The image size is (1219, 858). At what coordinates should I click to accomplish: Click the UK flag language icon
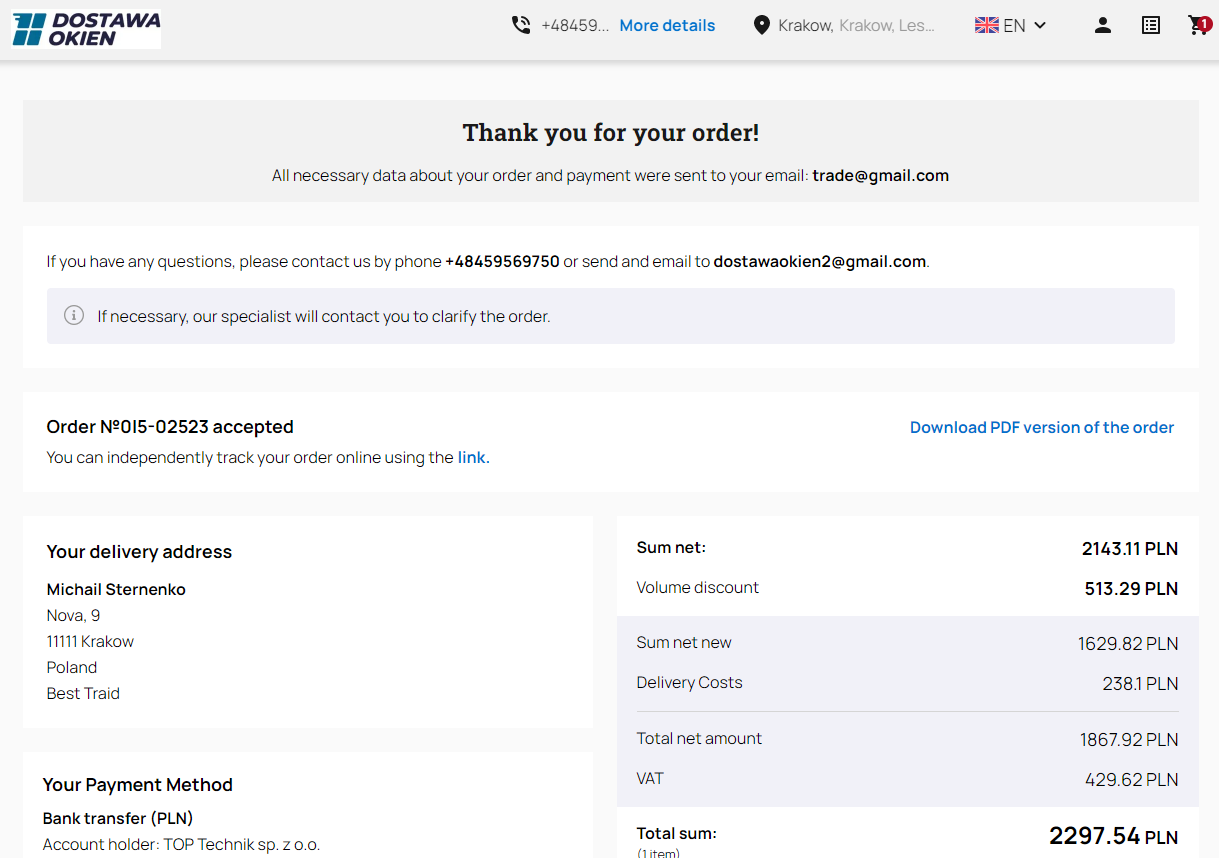click(986, 25)
